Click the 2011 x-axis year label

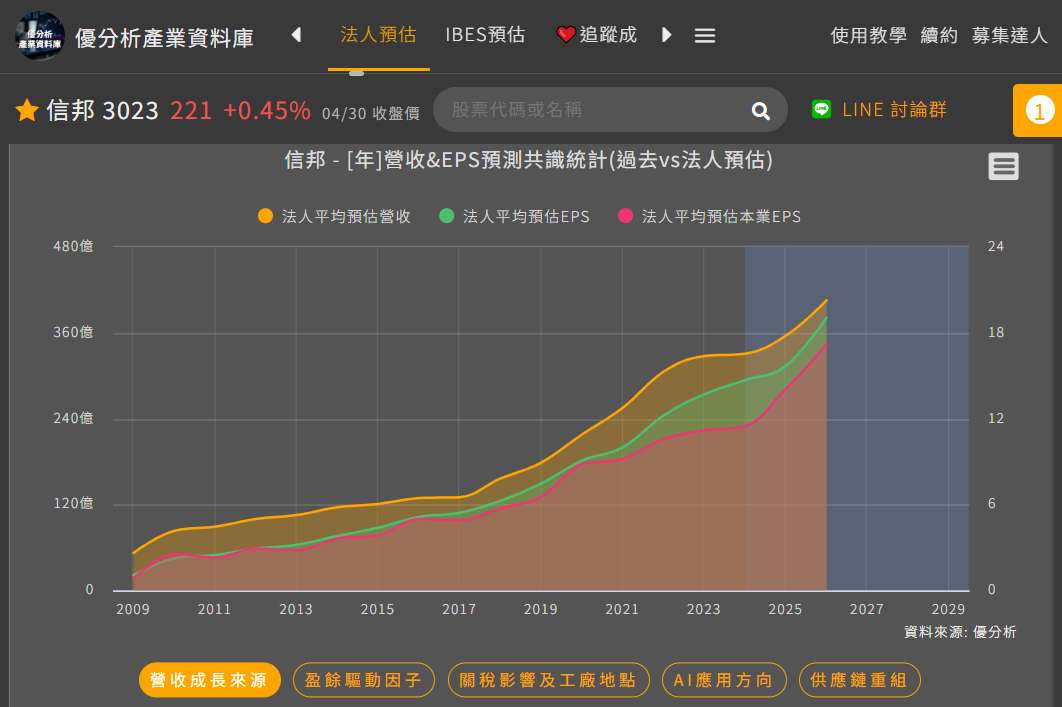coord(214,609)
